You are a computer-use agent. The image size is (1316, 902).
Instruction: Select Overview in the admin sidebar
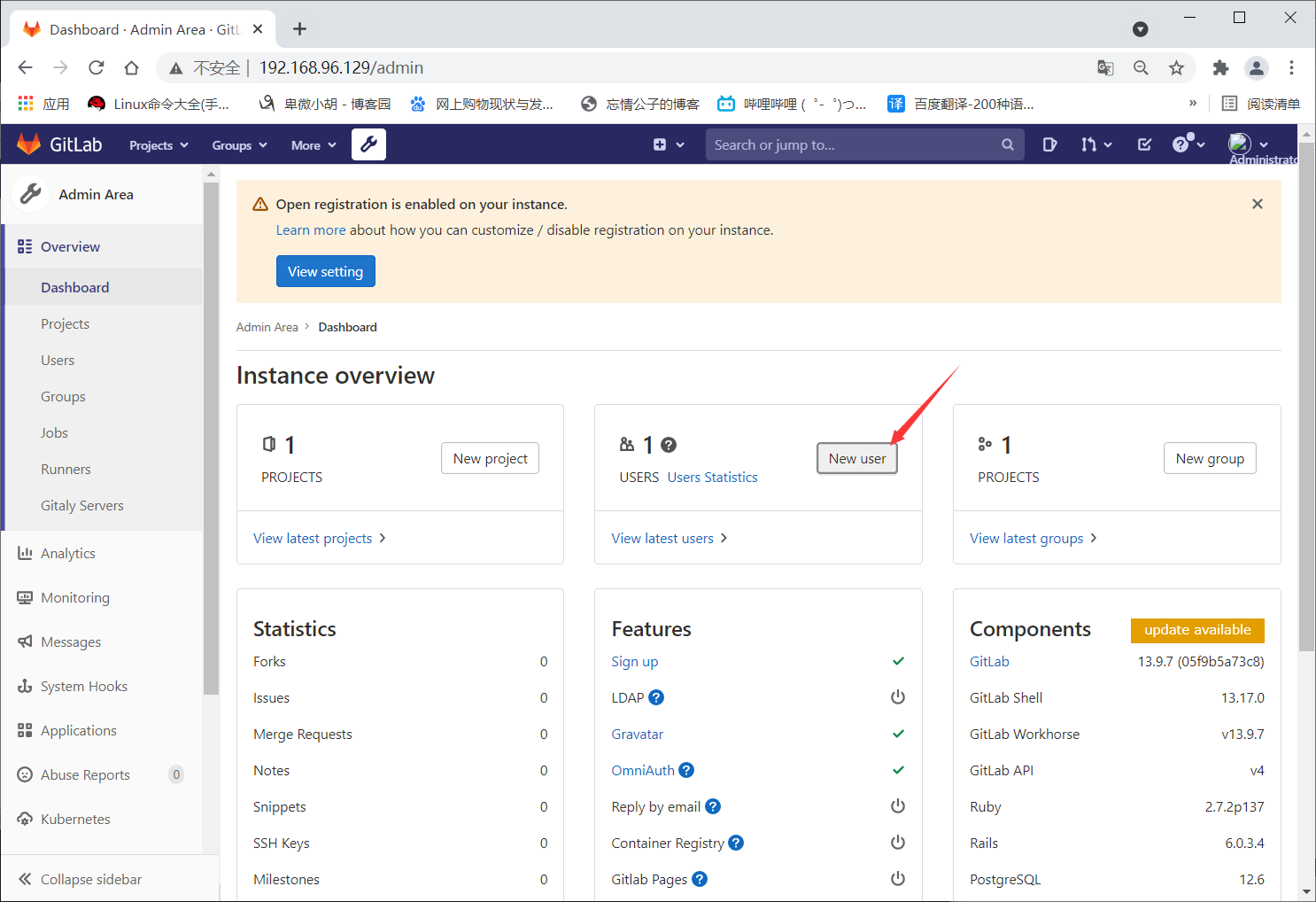[103, 246]
